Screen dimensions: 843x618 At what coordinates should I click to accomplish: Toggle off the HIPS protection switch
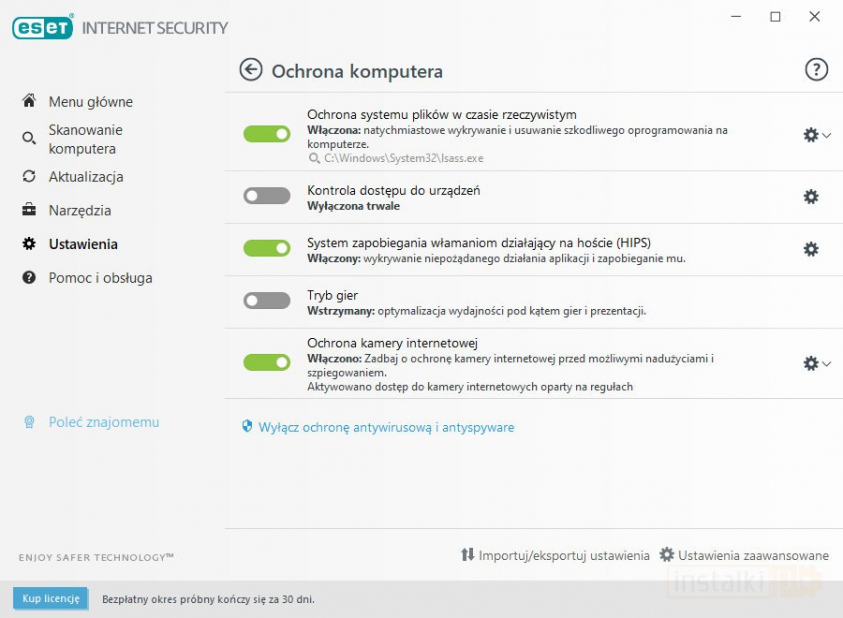click(x=267, y=248)
